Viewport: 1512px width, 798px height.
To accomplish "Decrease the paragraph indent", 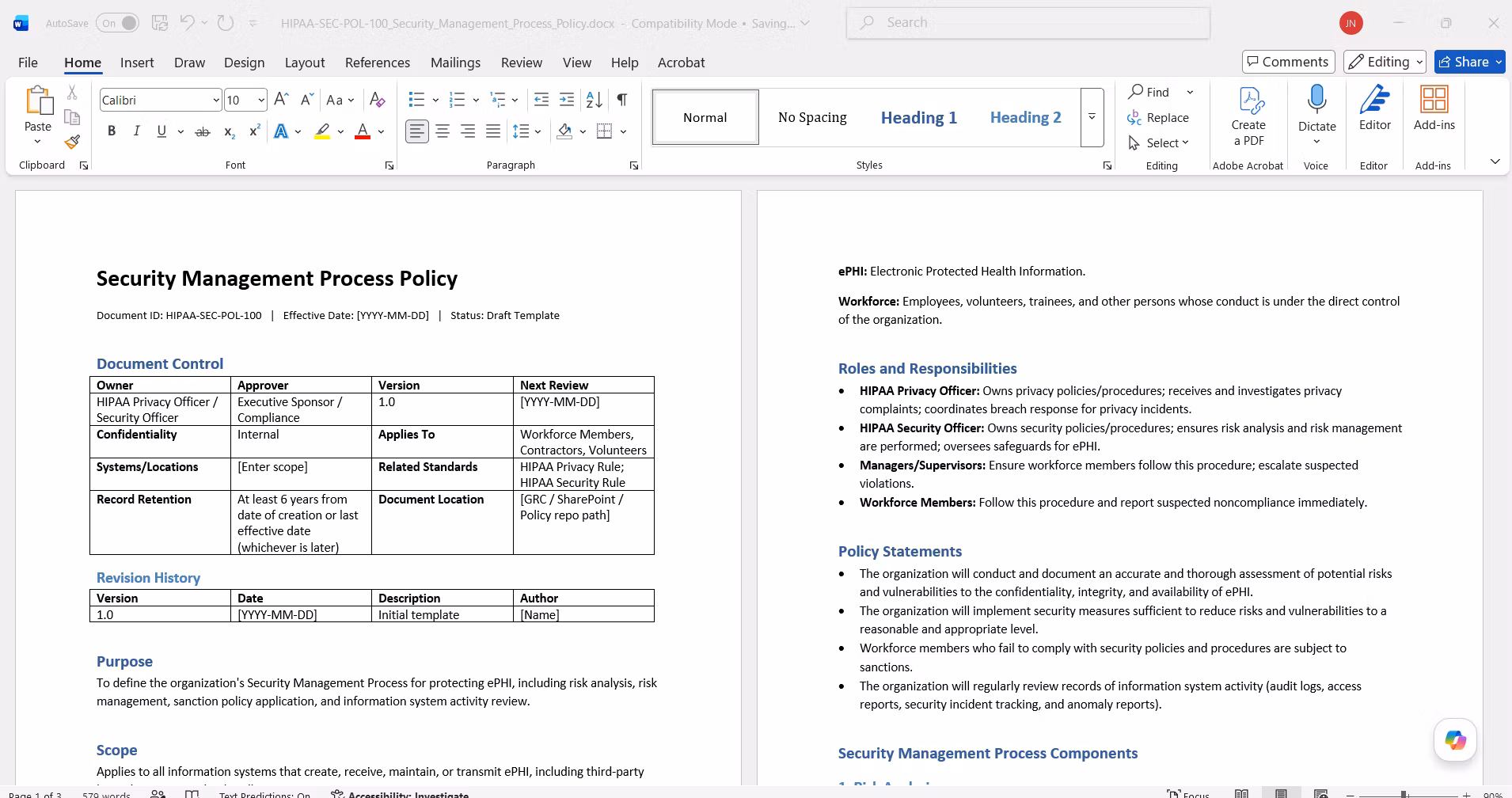I will (x=541, y=100).
